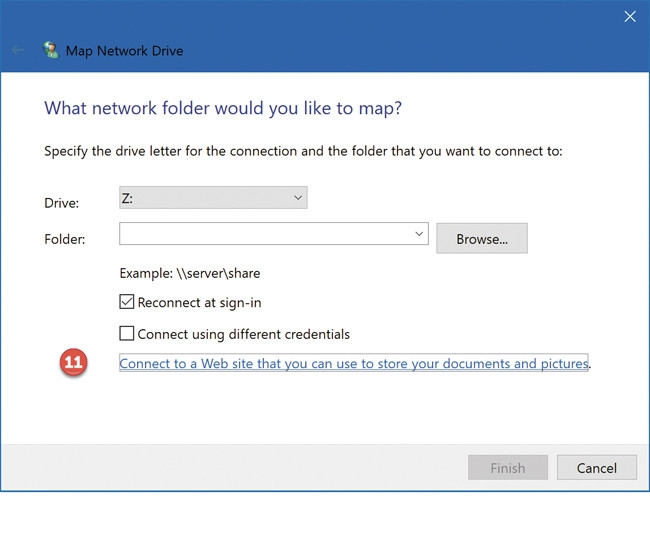The image size is (650, 534).
Task: Enable Connect using different credentials checkbox
Action: point(127,334)
